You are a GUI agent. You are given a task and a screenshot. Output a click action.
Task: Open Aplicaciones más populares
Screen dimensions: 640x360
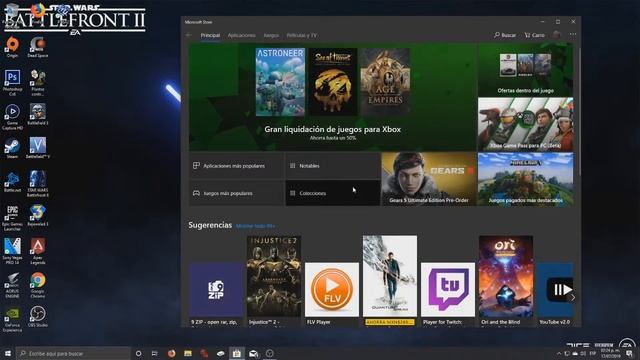[236, 166]
